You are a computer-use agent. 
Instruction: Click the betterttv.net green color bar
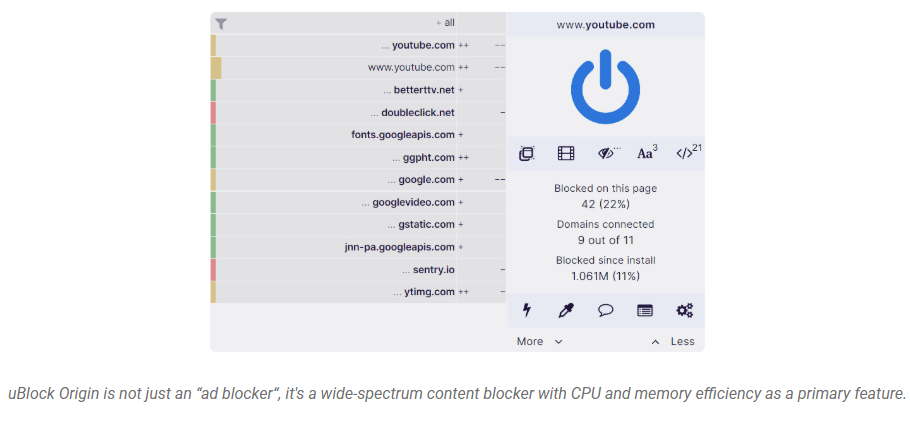213,90
